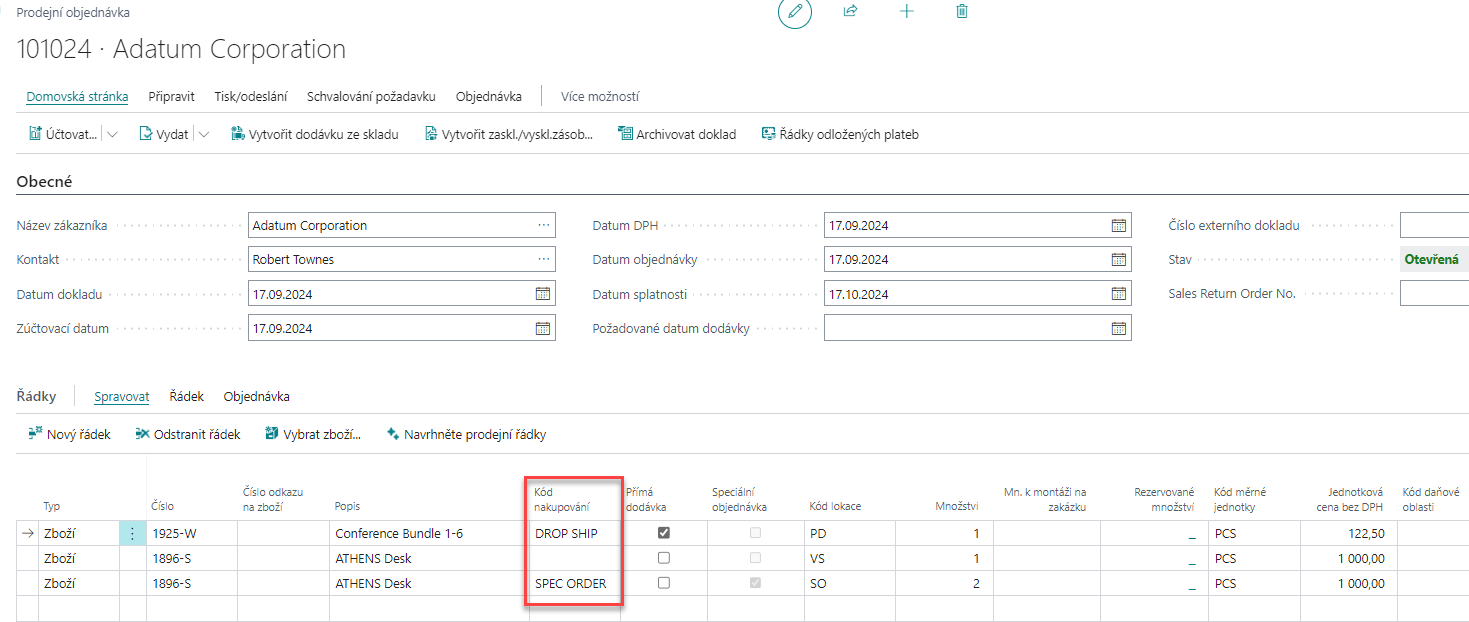Click Více možností link
This screenshot has height=622, width=1469.
[x=600, y=97]
